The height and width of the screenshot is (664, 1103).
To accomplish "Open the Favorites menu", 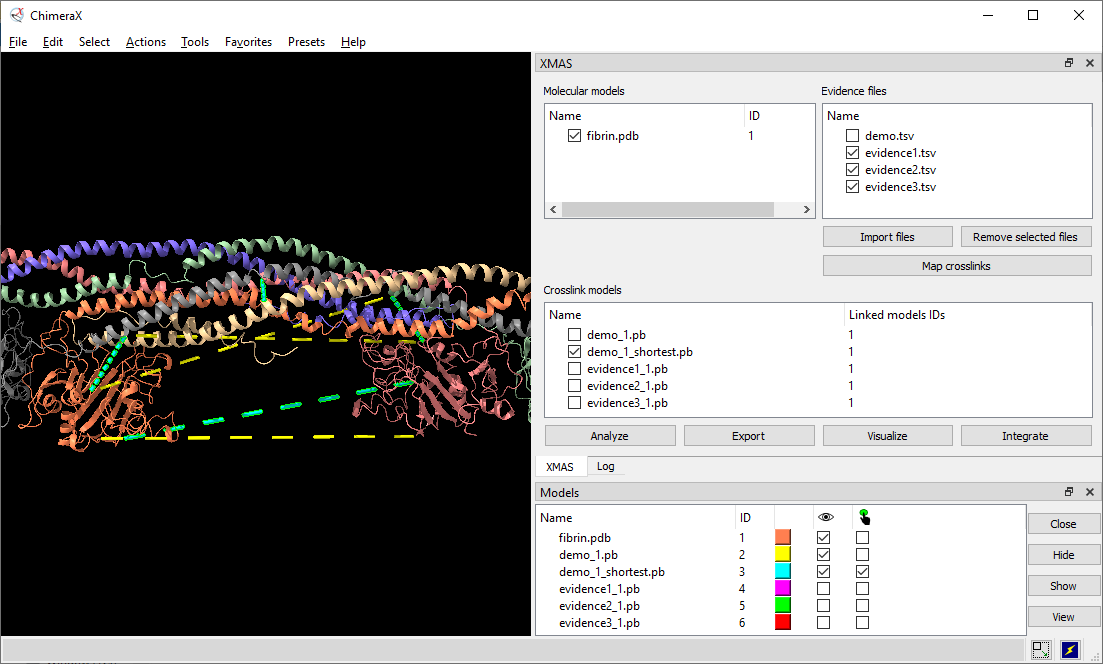I will pos(248,42).
